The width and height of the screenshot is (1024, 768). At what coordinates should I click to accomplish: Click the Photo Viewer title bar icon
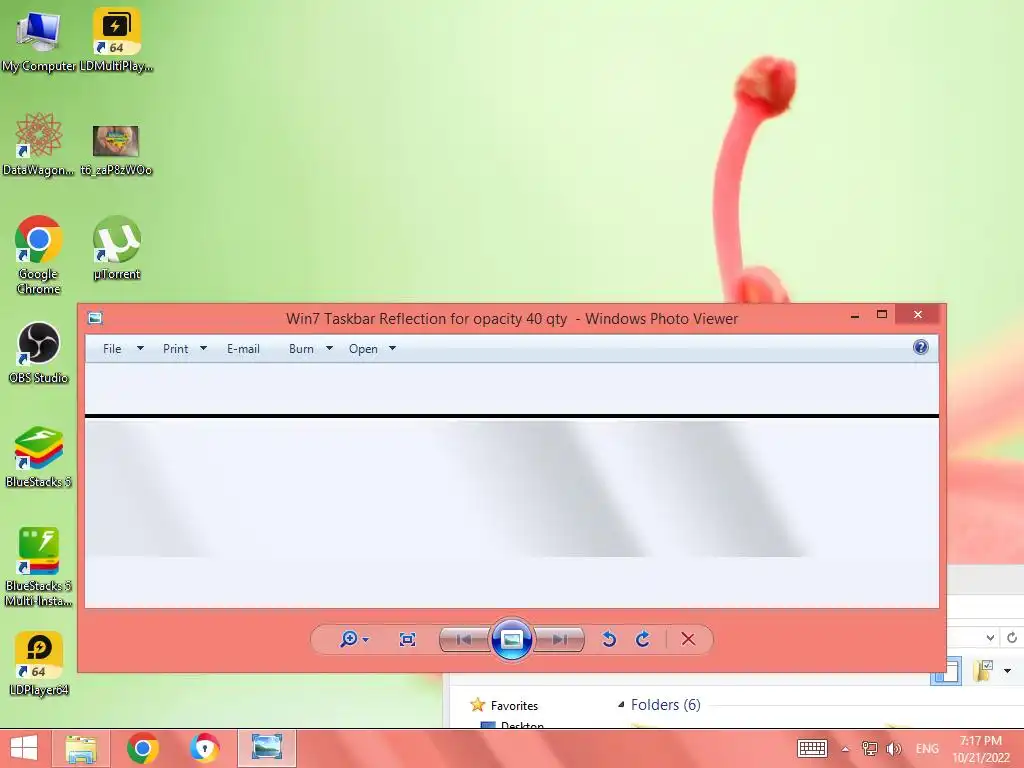[95, 318]
